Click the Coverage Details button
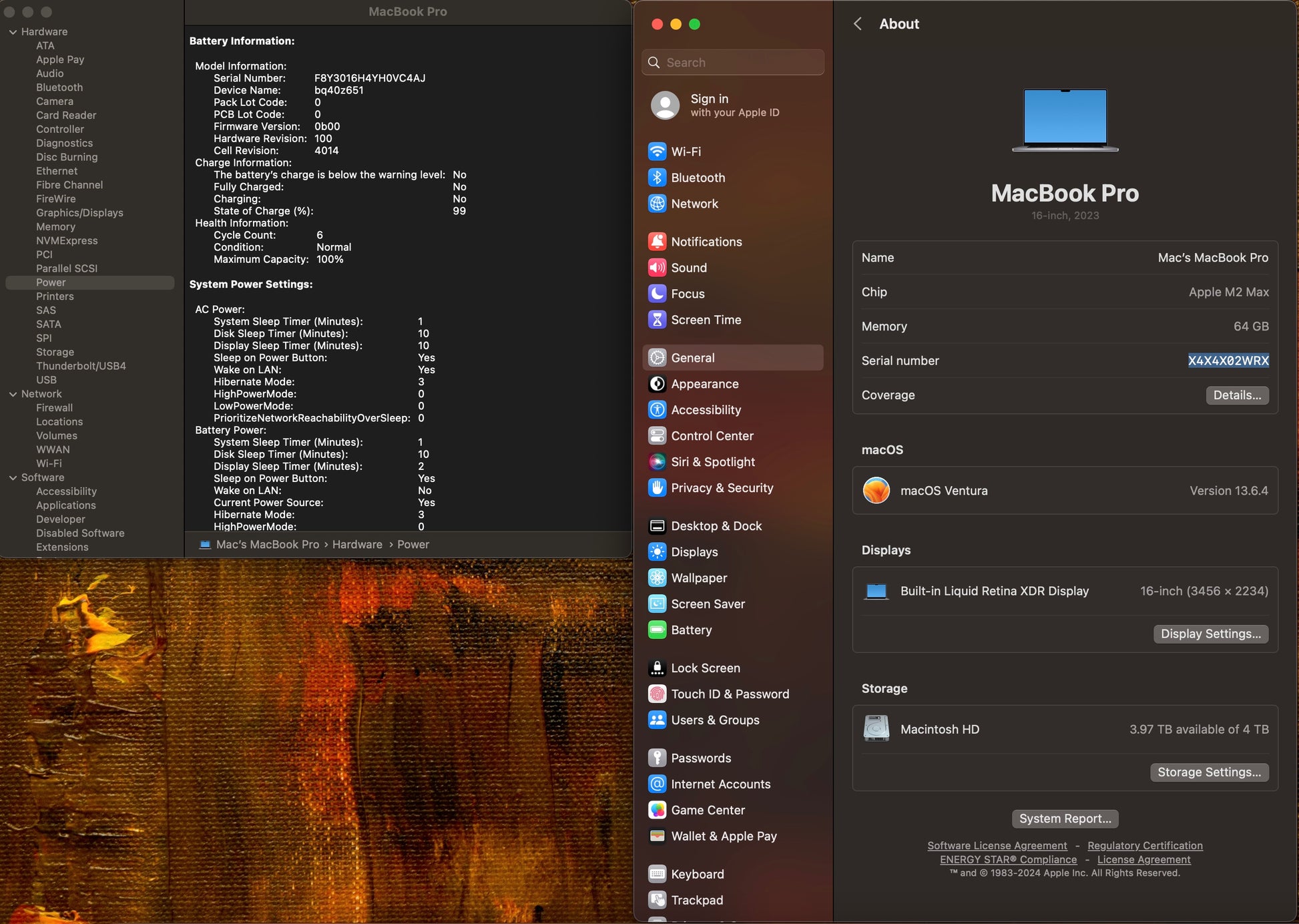 coord(1236,395)
